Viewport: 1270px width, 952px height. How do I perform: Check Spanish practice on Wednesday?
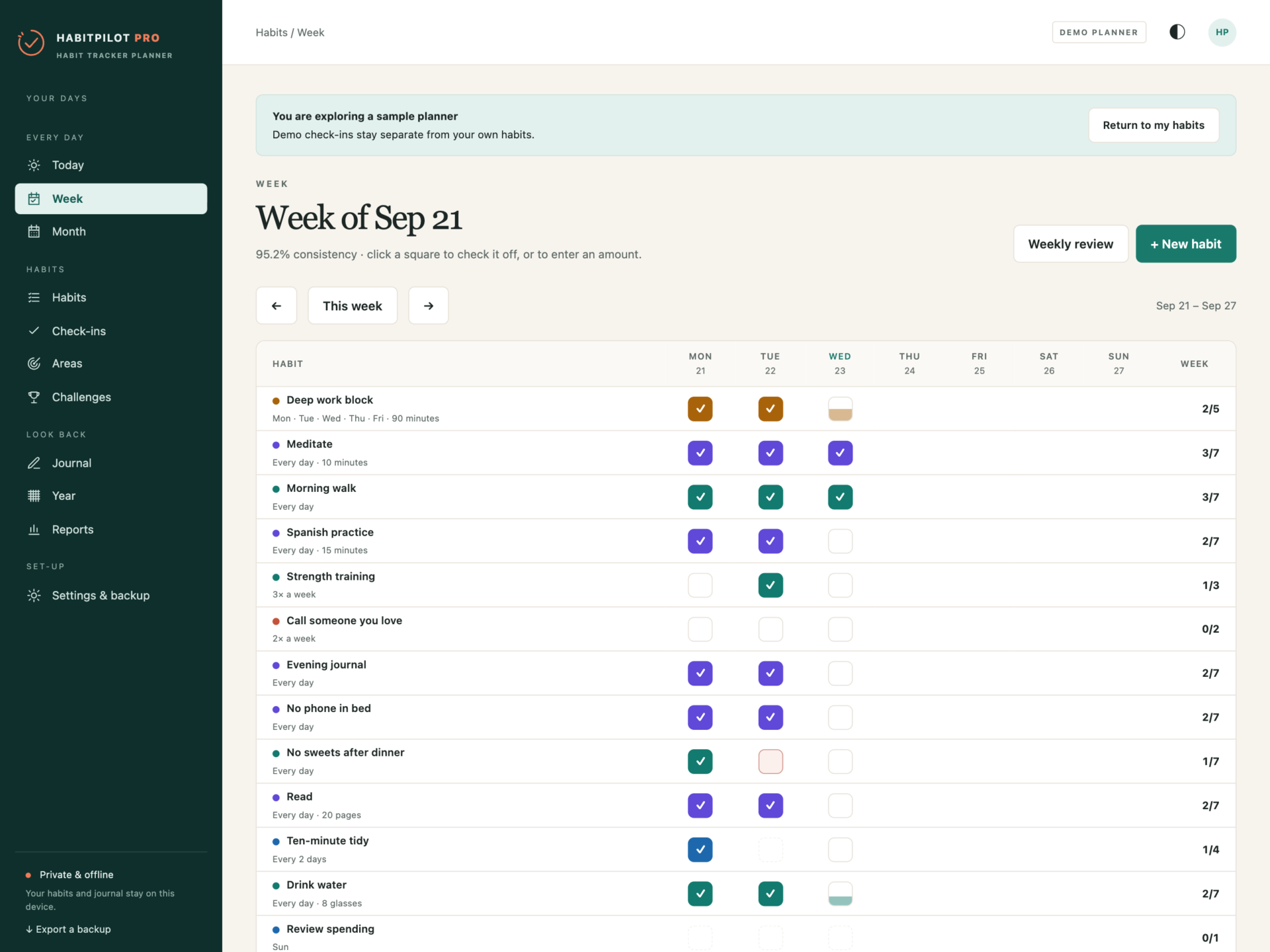tap(840, 541)
